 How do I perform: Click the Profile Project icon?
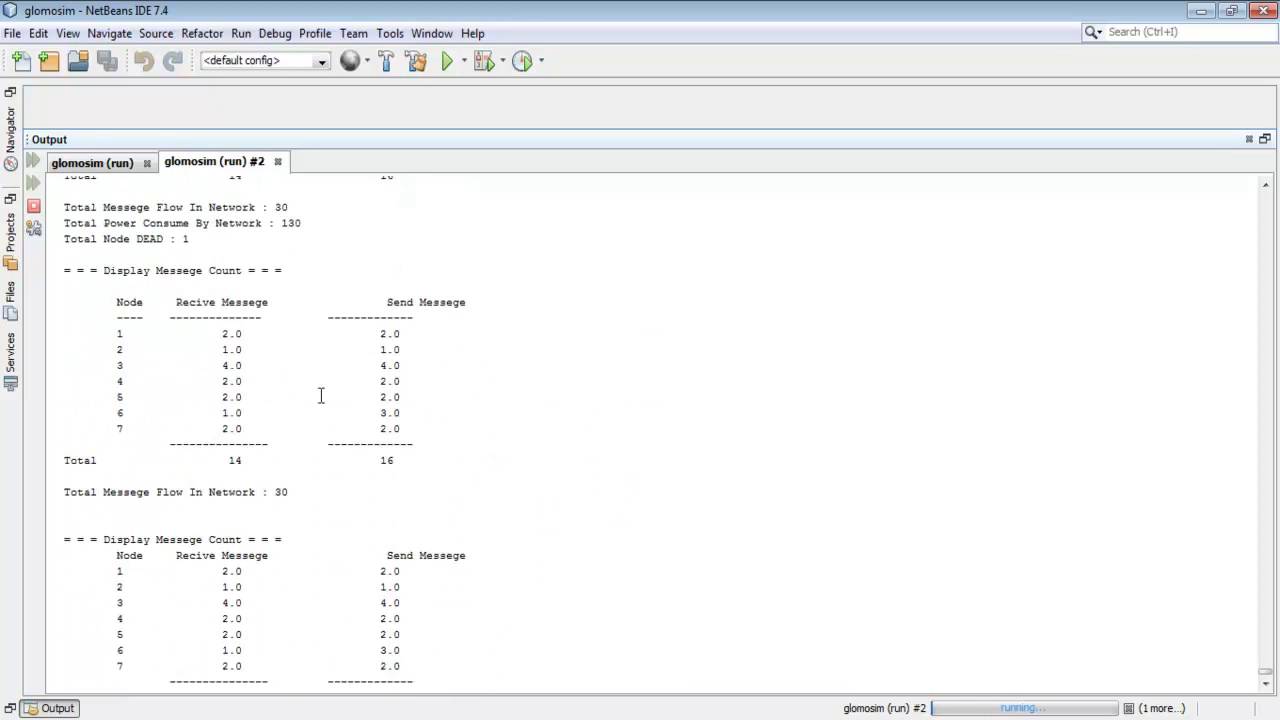point(522,61)
